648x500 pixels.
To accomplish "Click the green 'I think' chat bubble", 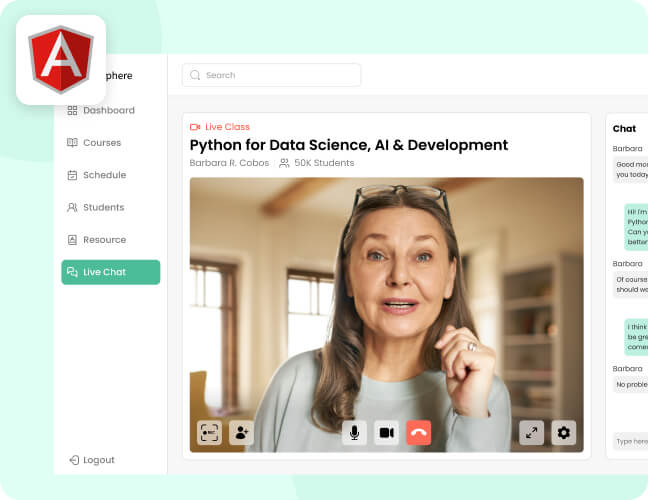I will pos(636,337).
